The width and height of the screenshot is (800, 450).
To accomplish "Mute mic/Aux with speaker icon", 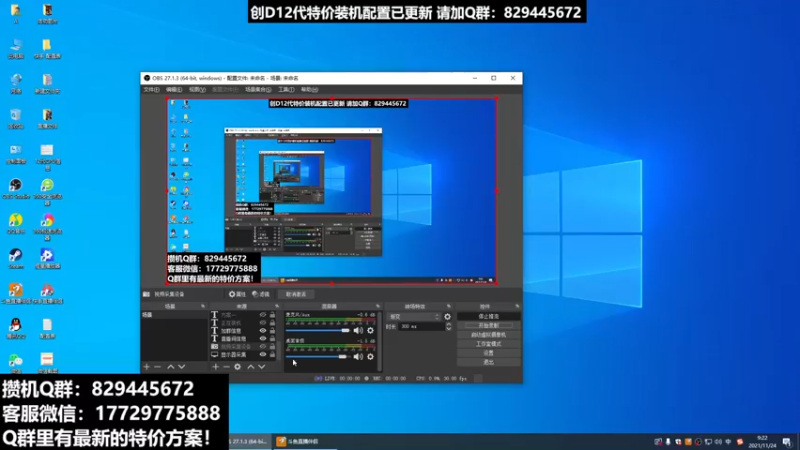I will [358, 331].
